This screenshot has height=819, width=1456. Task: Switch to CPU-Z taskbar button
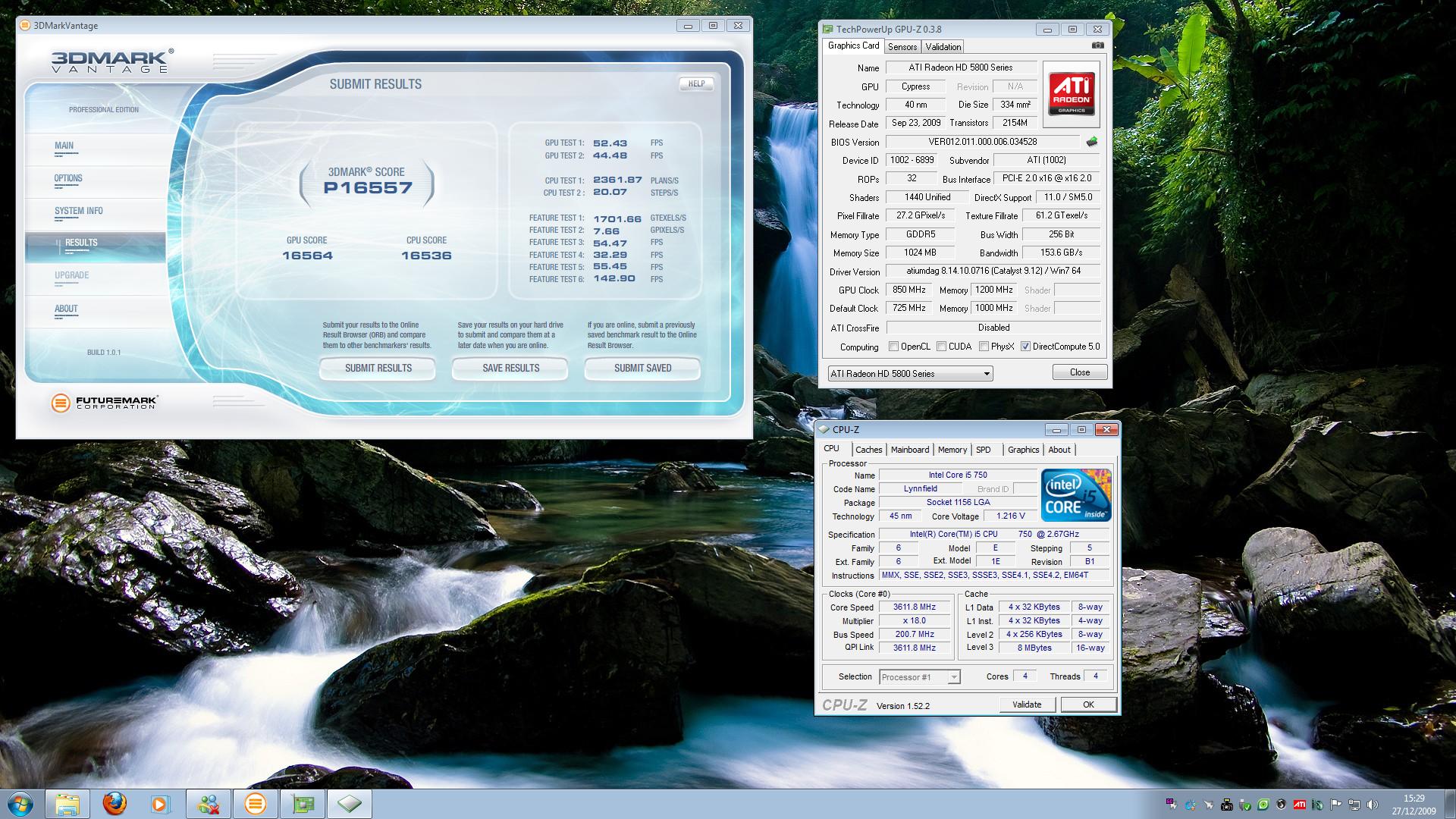350,804
